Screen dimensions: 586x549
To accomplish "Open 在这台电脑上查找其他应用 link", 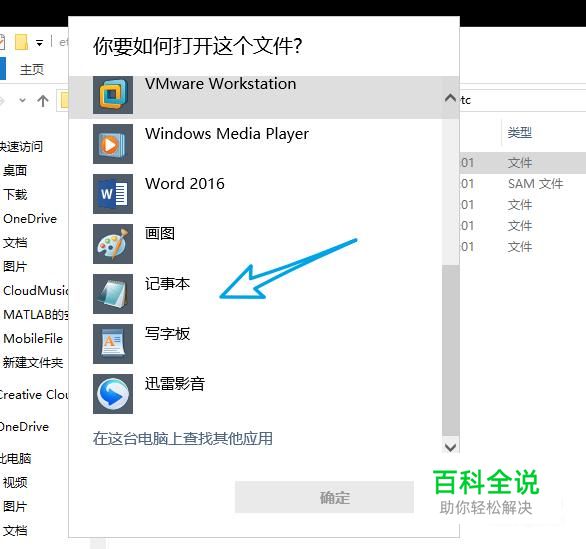I will (183, 439).
